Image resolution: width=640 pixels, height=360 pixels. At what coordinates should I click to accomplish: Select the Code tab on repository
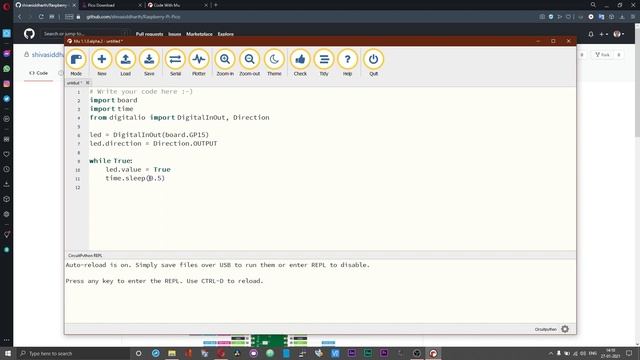point(38,73)
